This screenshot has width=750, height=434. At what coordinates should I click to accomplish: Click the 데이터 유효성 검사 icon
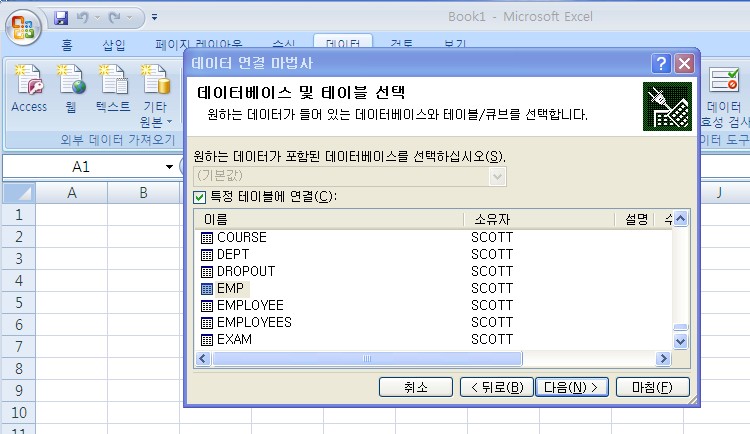click(725, 80)
